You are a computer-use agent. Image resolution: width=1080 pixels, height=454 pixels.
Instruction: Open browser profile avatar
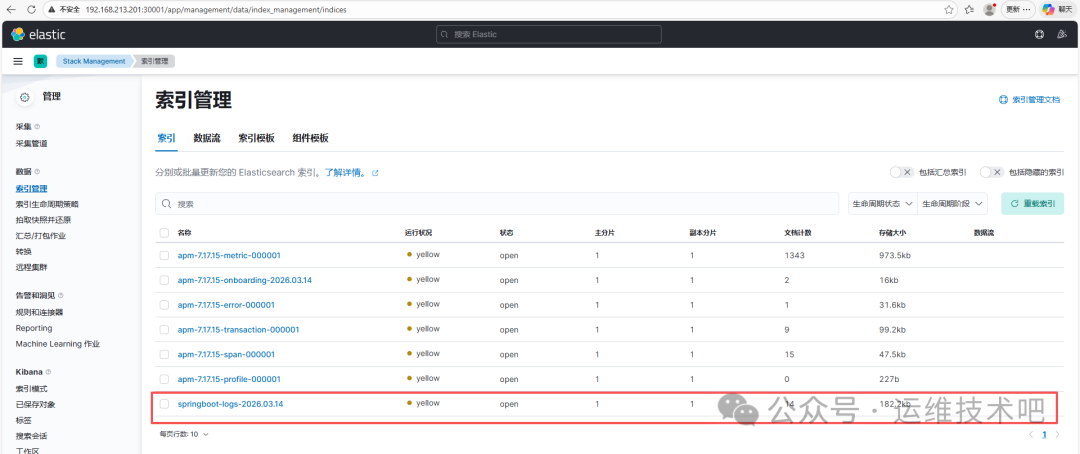tap(989, 10)
